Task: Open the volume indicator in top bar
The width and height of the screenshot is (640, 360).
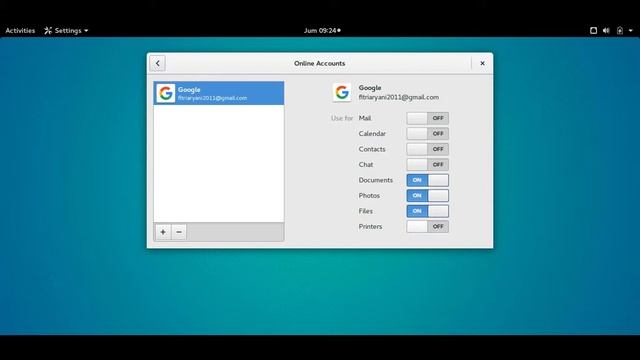Action: 606,31
